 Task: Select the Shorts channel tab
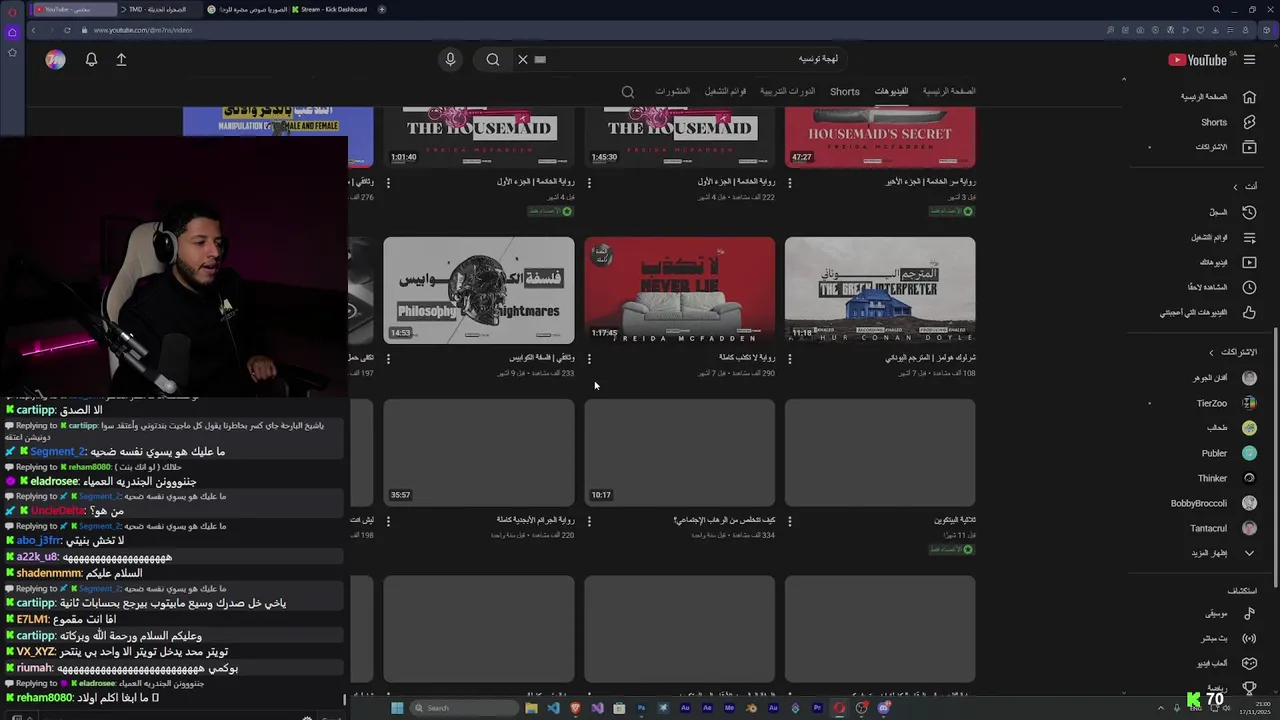[x=845, y=91]
